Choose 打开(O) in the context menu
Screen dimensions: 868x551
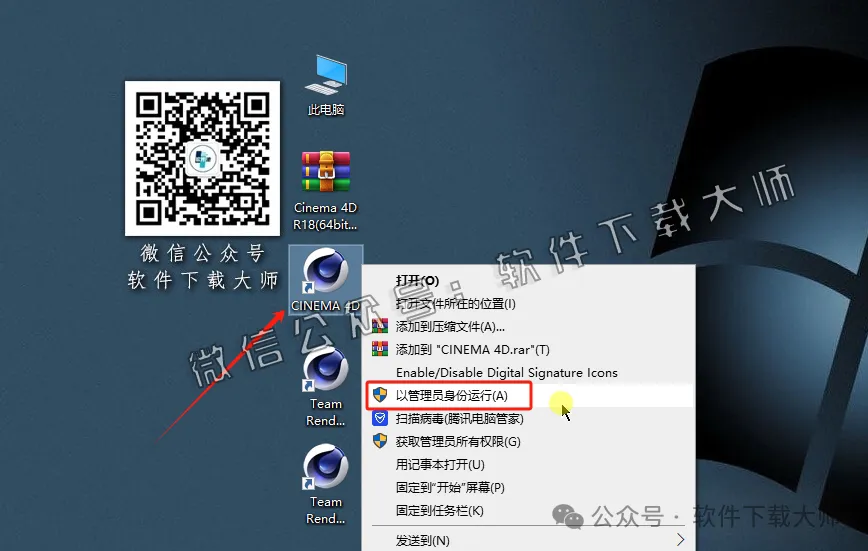[529, 280]
